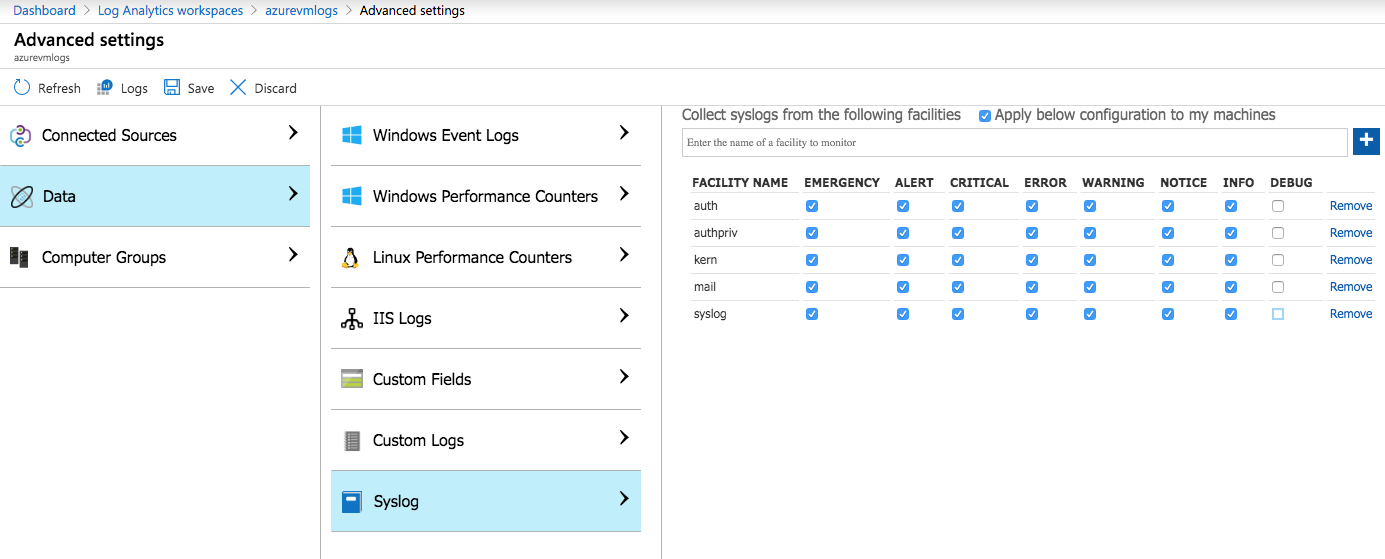This screenshot has width=1385, height=559.
Task: Expand Linux Performance Counters chevron
Action: point(624,255)
